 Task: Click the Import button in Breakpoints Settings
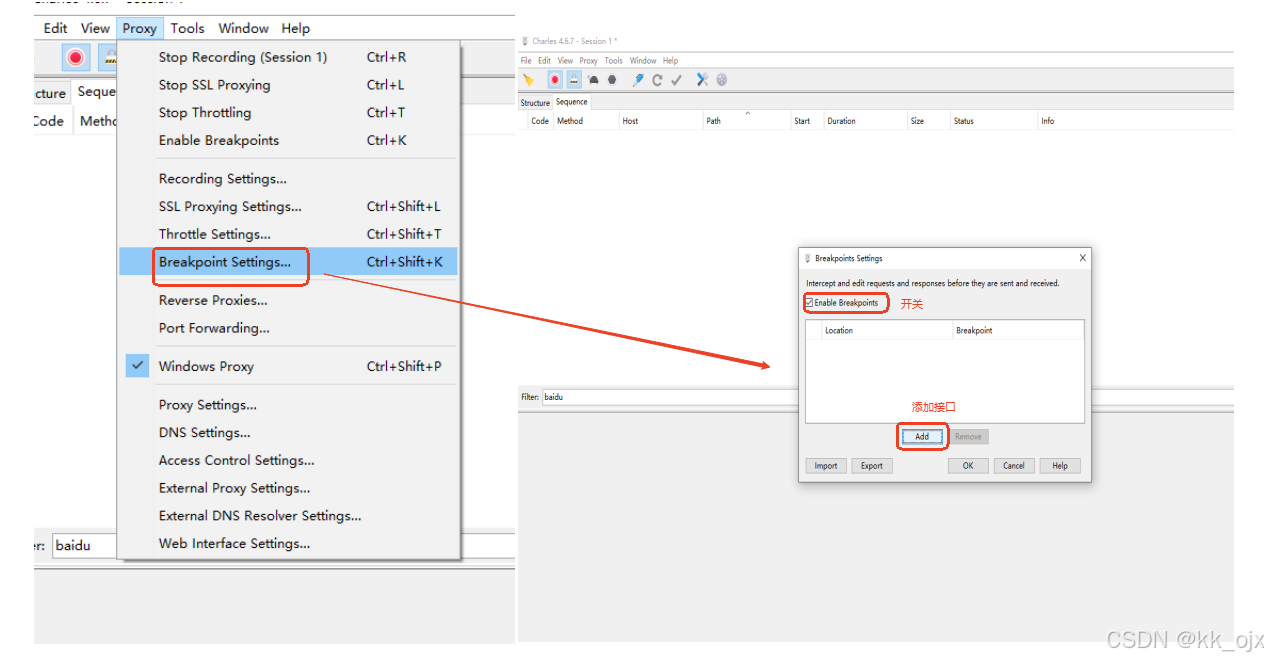(826, 466)
